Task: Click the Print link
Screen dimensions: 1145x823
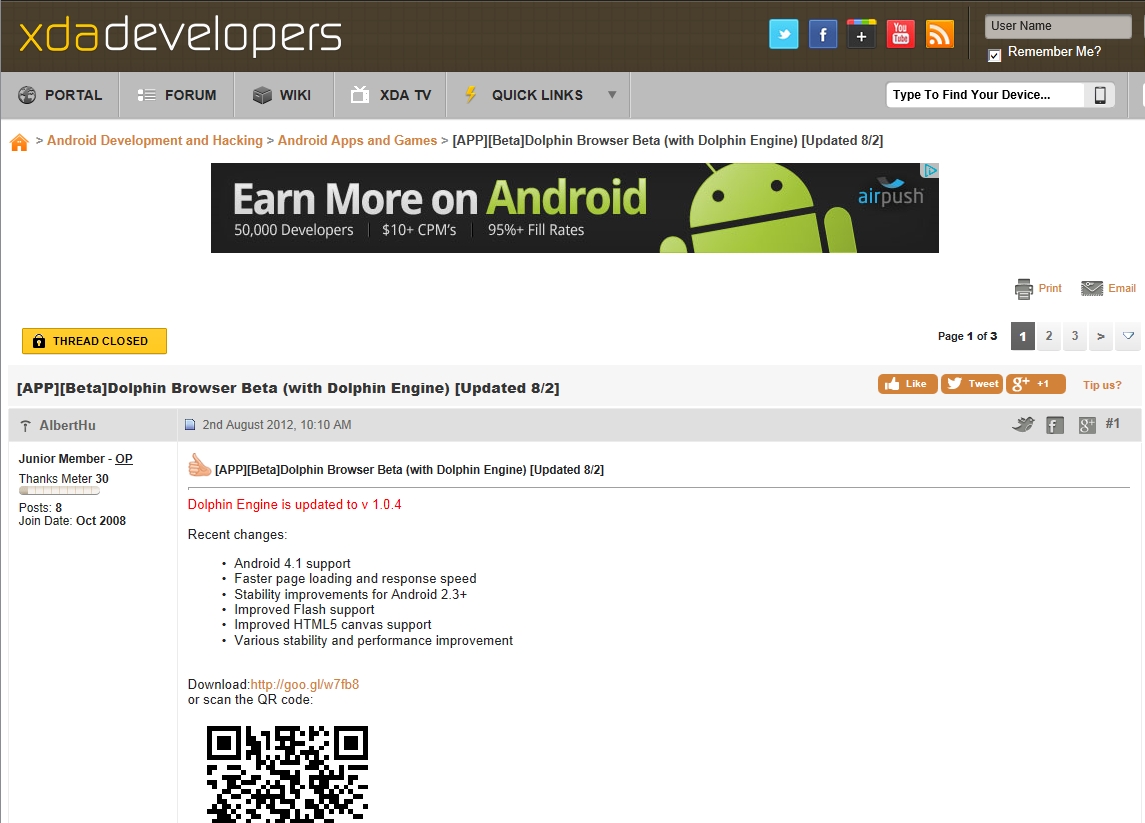Action: [x=1050, y=288]
